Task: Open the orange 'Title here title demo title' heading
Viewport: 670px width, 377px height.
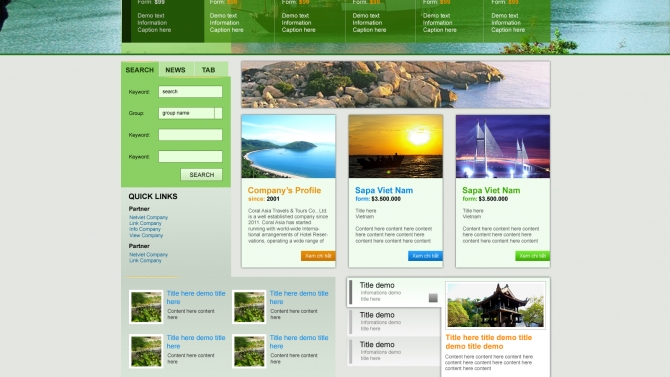Action: (488, 342)
